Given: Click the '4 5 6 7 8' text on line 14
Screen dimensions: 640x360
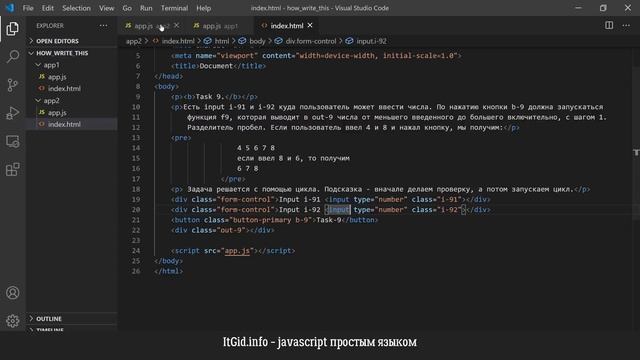Looking at the screenshot, I should click(x=256, y=148).
